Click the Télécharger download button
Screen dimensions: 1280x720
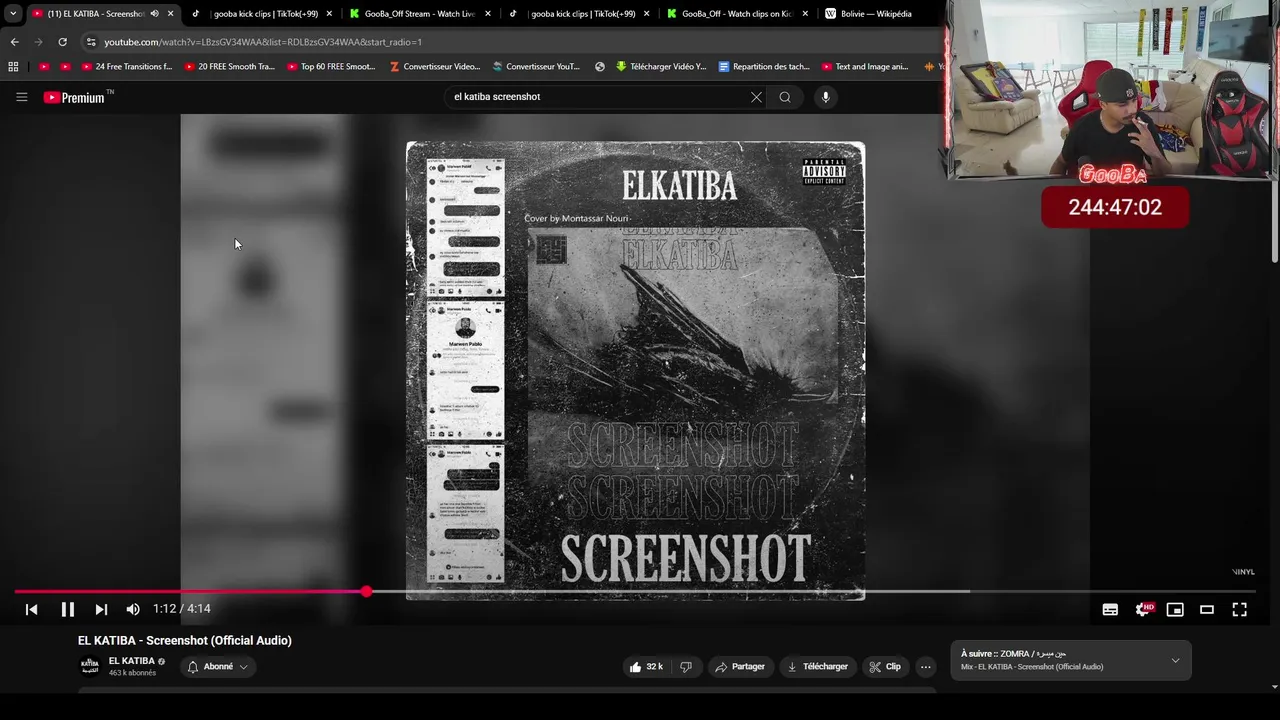coord(818,667)
